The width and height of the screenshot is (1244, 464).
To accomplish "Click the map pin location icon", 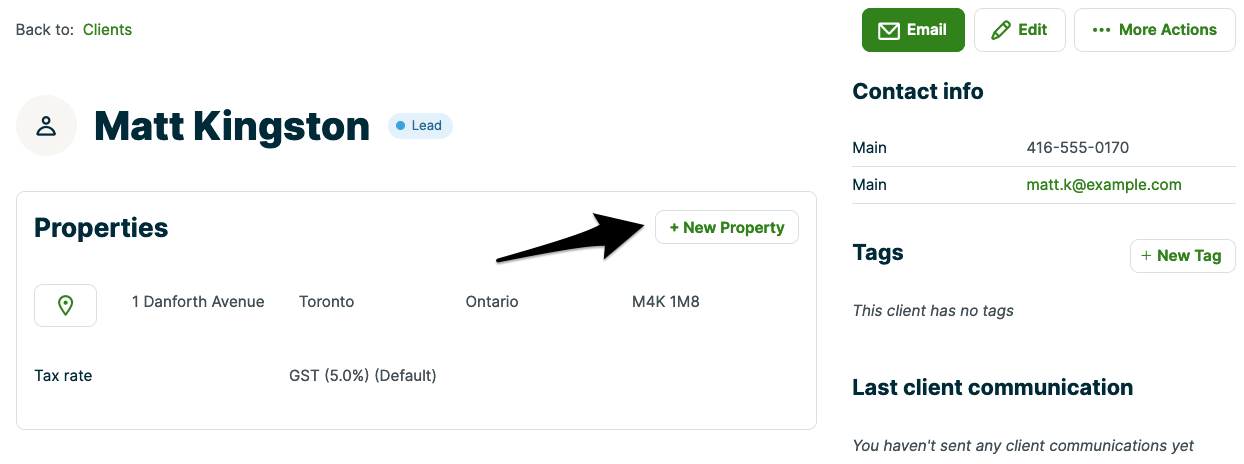I will 66,305.
